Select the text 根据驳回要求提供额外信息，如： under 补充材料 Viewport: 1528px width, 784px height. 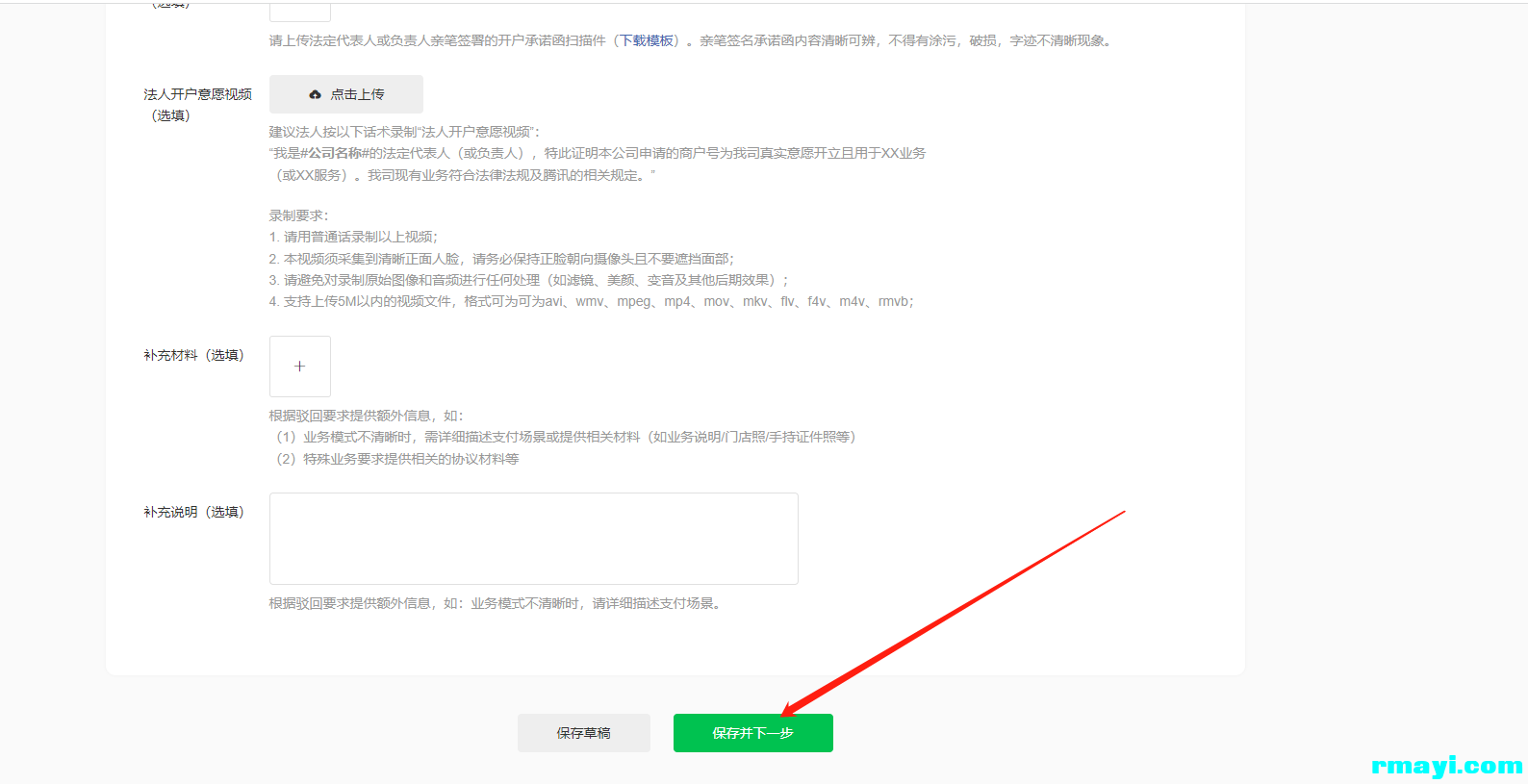pyautogui.click(x=367, y=416)
